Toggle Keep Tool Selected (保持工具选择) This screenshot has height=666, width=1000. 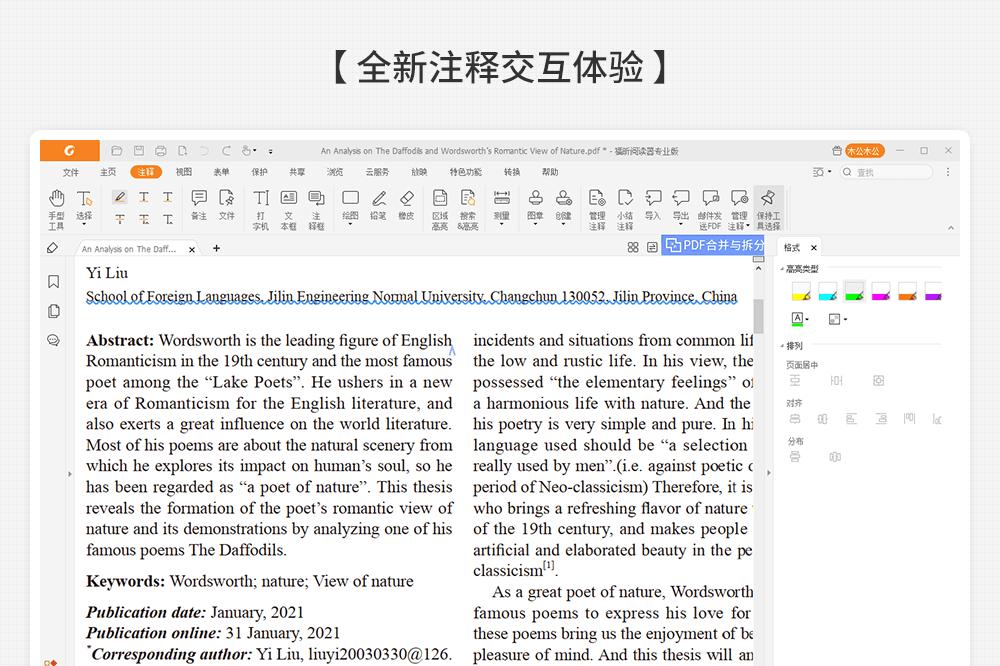click(768, 209)
